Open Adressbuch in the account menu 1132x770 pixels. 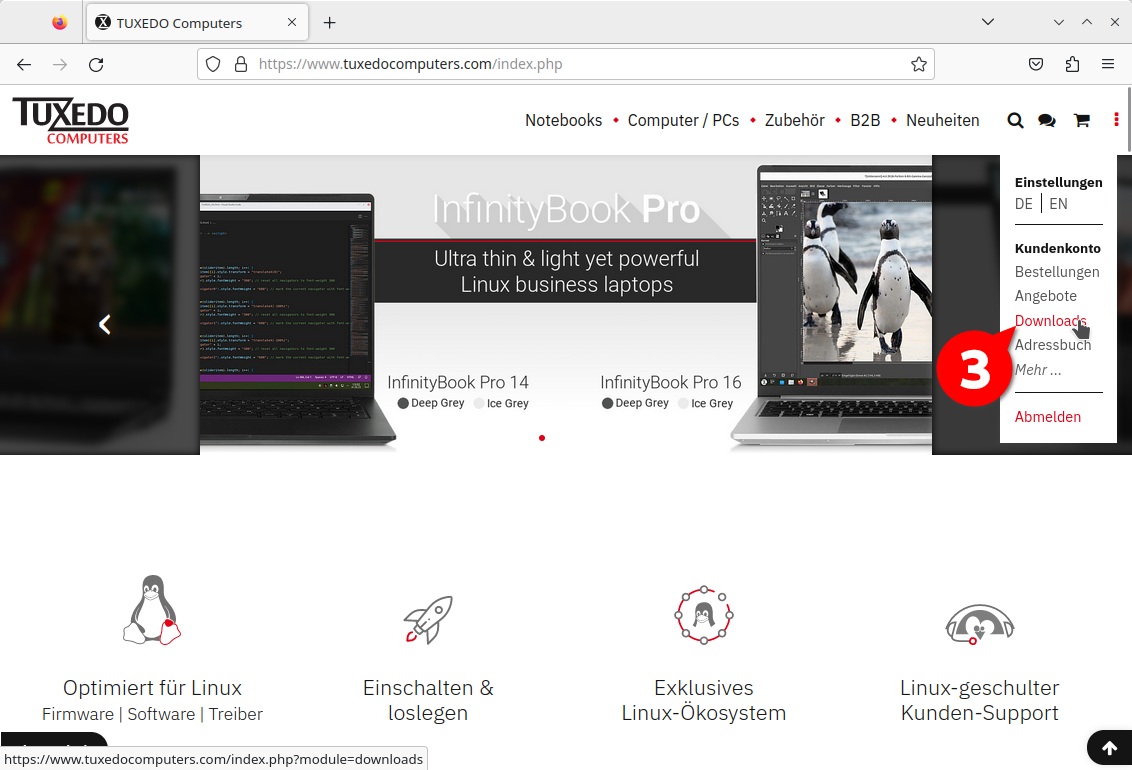[x=1053, y=345]
